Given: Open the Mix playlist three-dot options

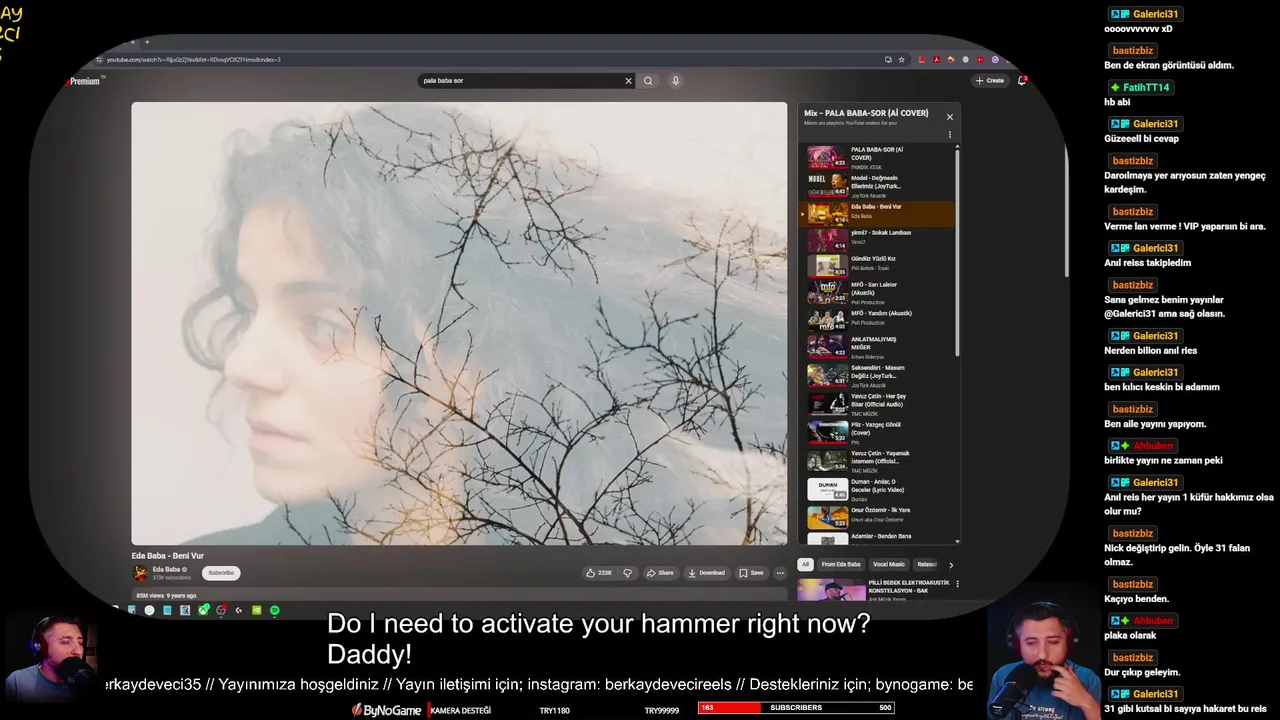Looking at the screenshot, I should tap(950, 134).
